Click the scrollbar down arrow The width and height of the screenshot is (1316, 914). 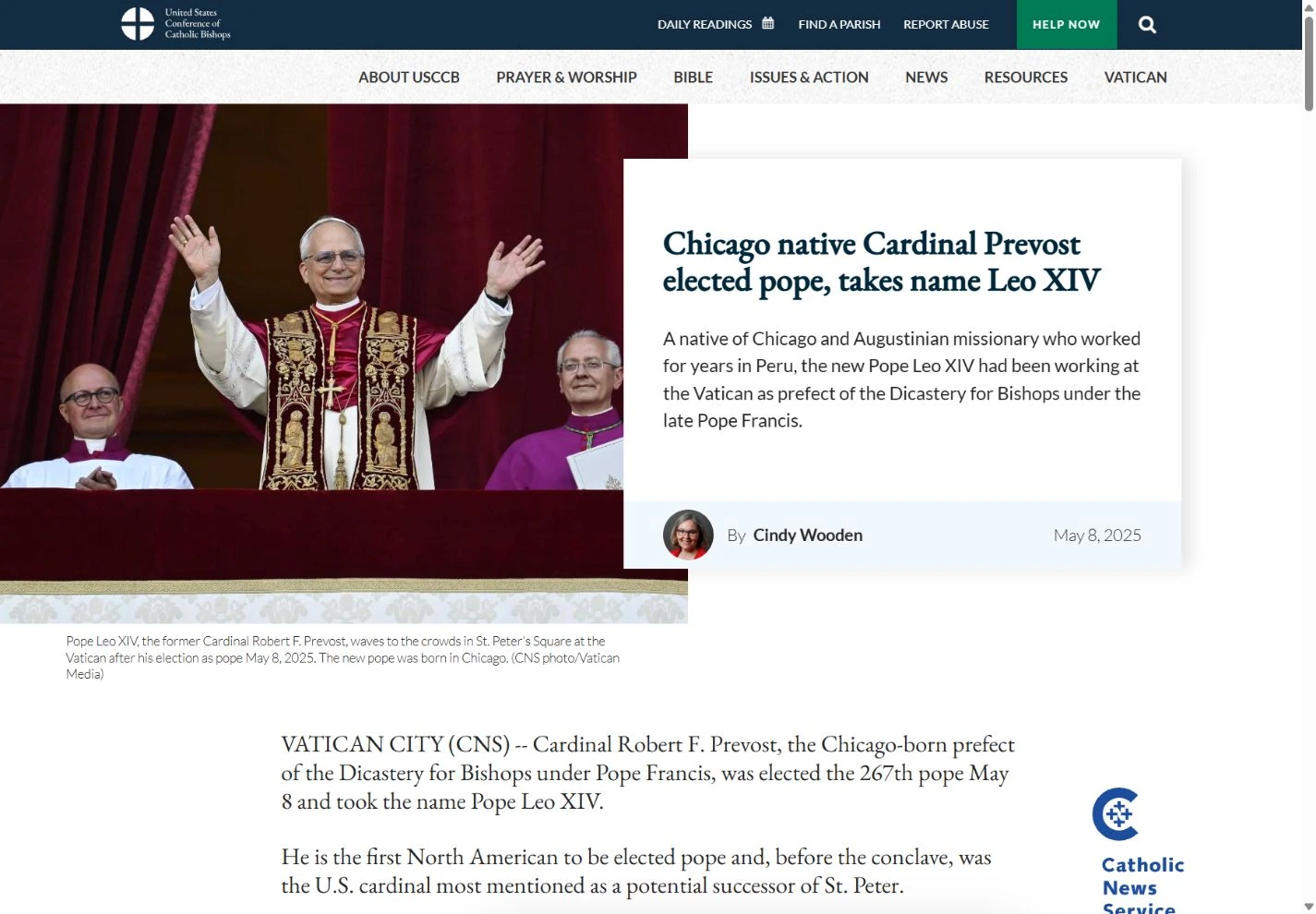coord(1309,907)
